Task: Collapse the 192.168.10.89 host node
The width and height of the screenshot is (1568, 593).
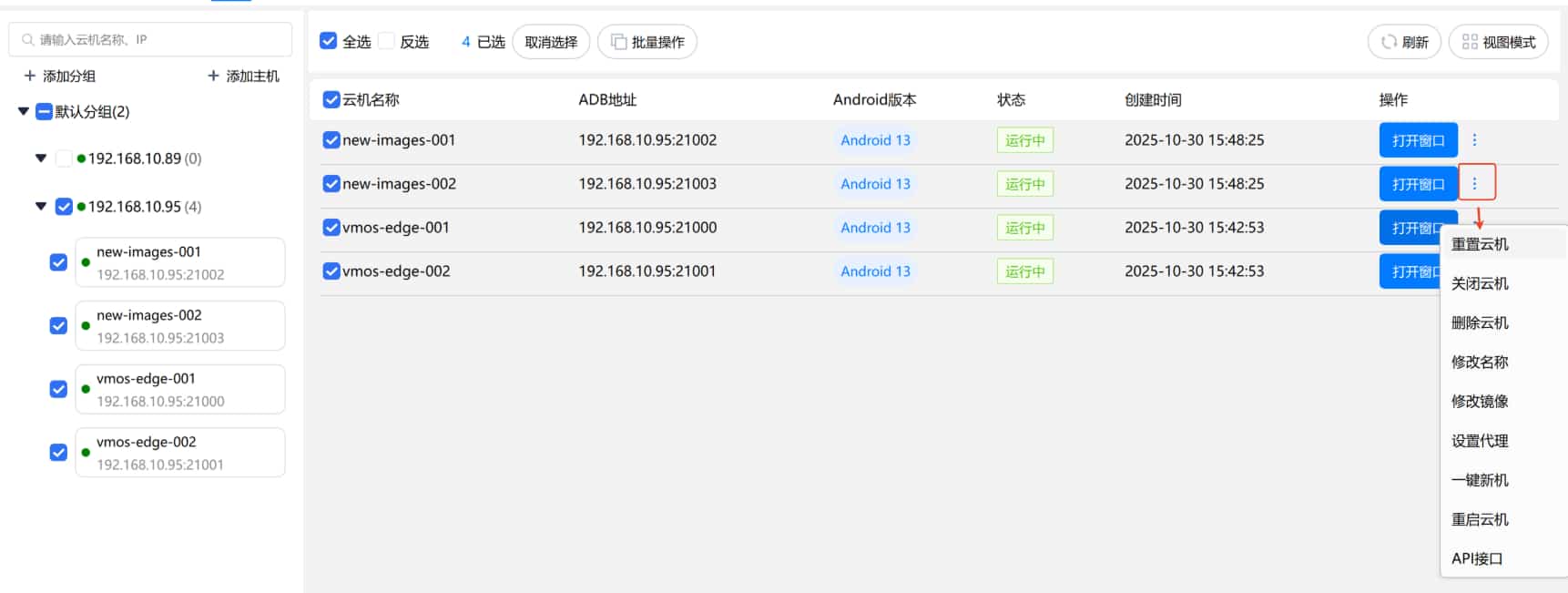Action: [41, 158]
